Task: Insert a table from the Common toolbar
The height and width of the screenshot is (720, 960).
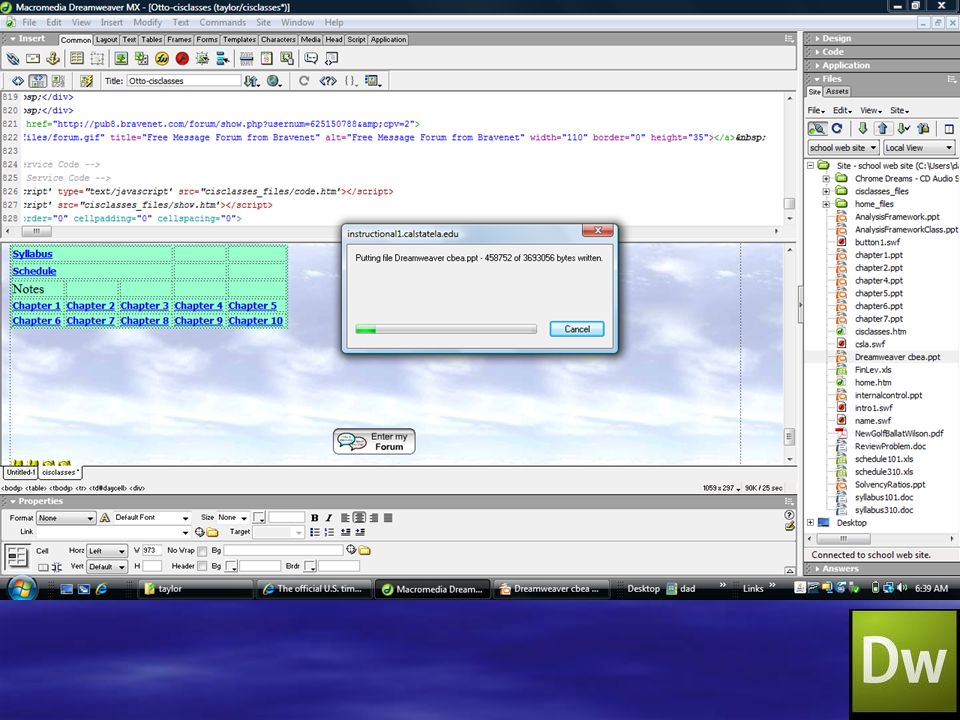Action: point(77,59)
